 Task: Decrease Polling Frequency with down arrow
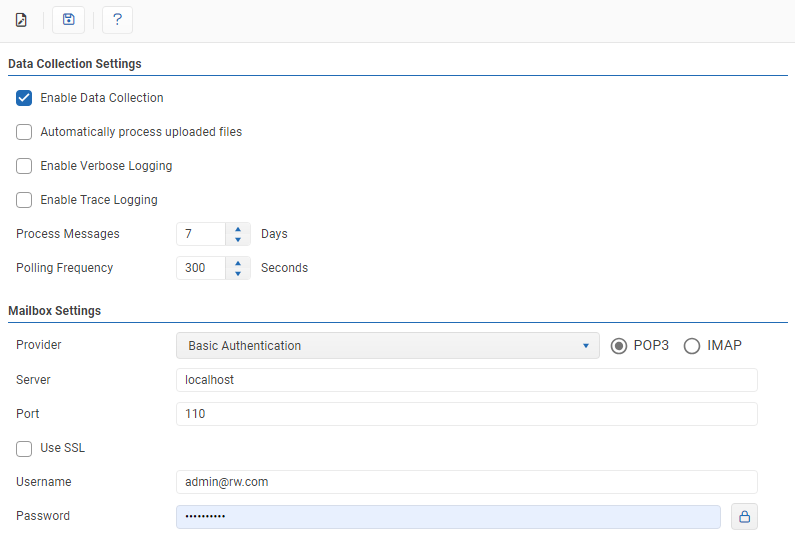238,274
